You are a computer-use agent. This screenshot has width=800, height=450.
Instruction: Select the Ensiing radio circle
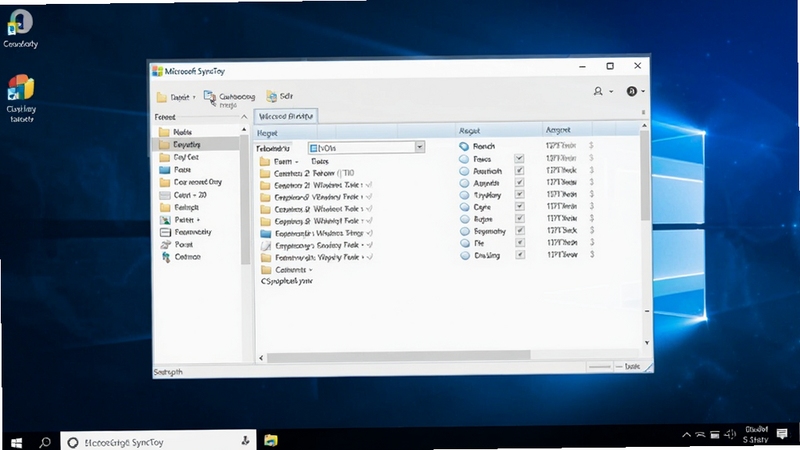tap(465, 256)
